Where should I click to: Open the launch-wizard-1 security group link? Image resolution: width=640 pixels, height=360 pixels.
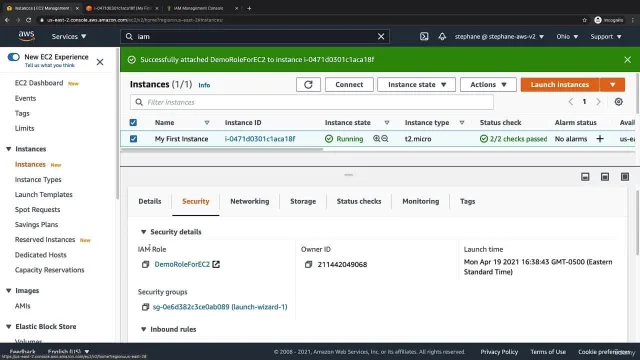[x=220, y=307]
